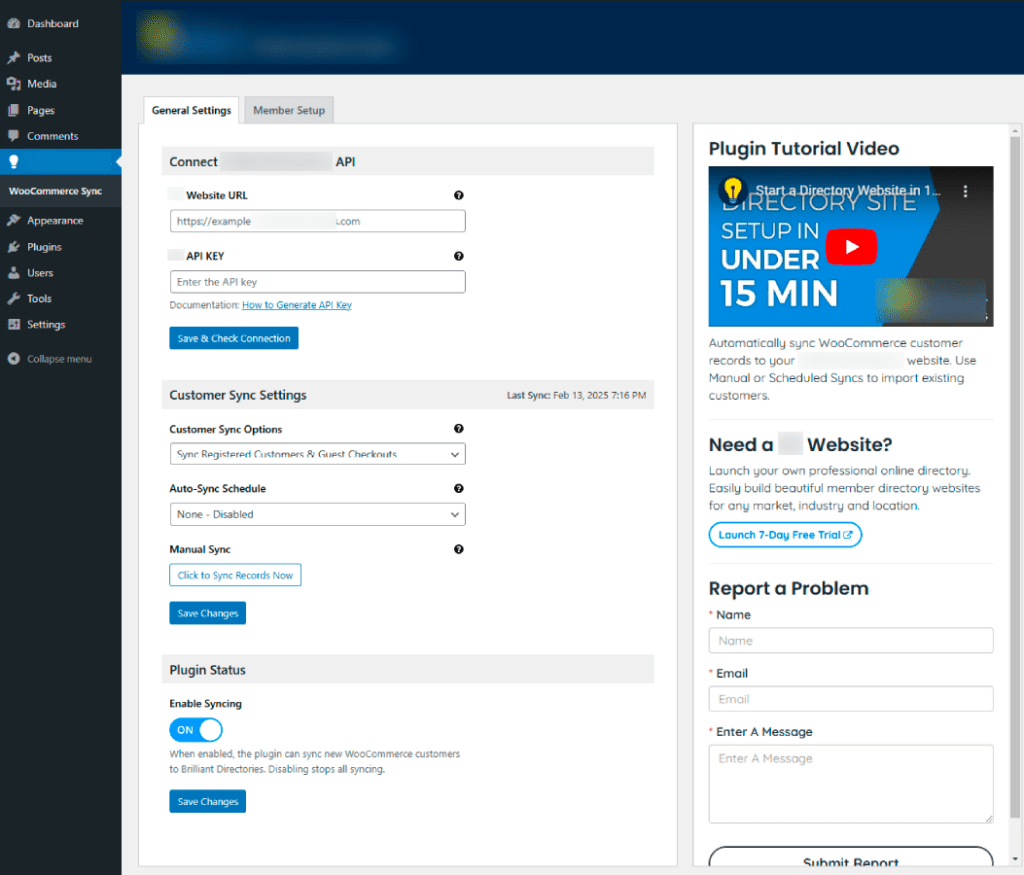
Task: Play the plugin tutorial video
Action: (x=851, y=247)
